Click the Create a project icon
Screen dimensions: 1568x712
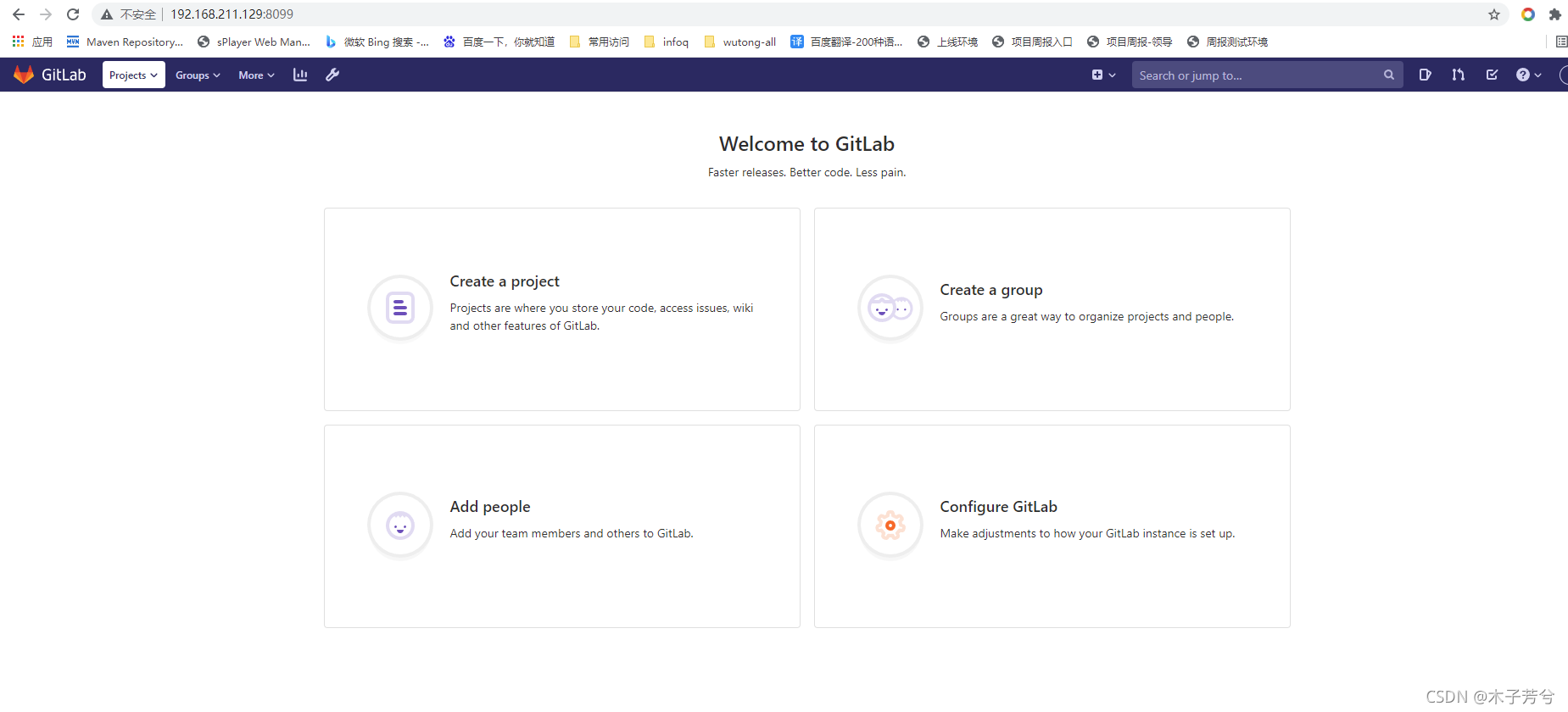pyautogui.click(x=400, y=308)
